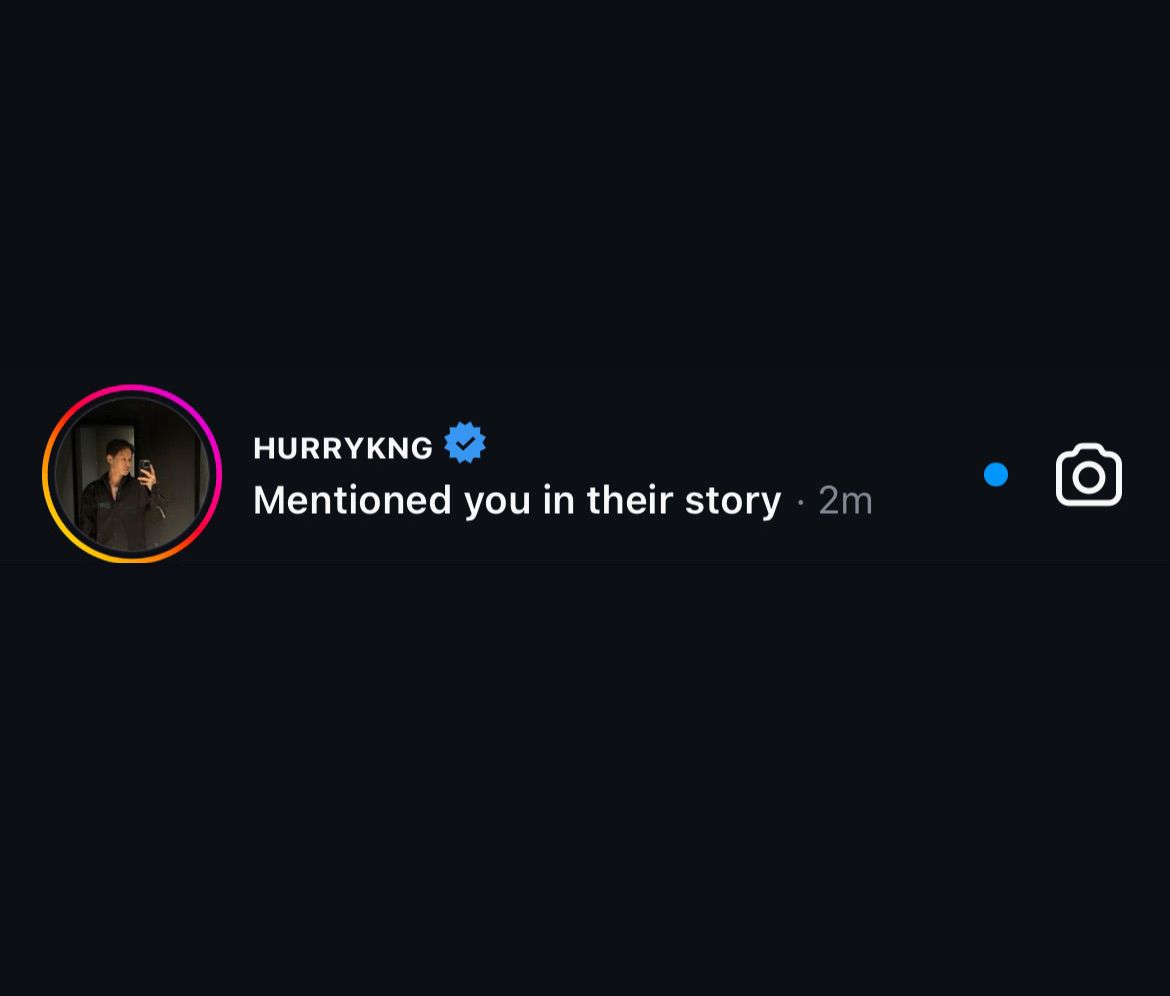Open the conversation with HURRYKNG
Viewport: 1170px width, 996px height.
[x=600, y=474]
